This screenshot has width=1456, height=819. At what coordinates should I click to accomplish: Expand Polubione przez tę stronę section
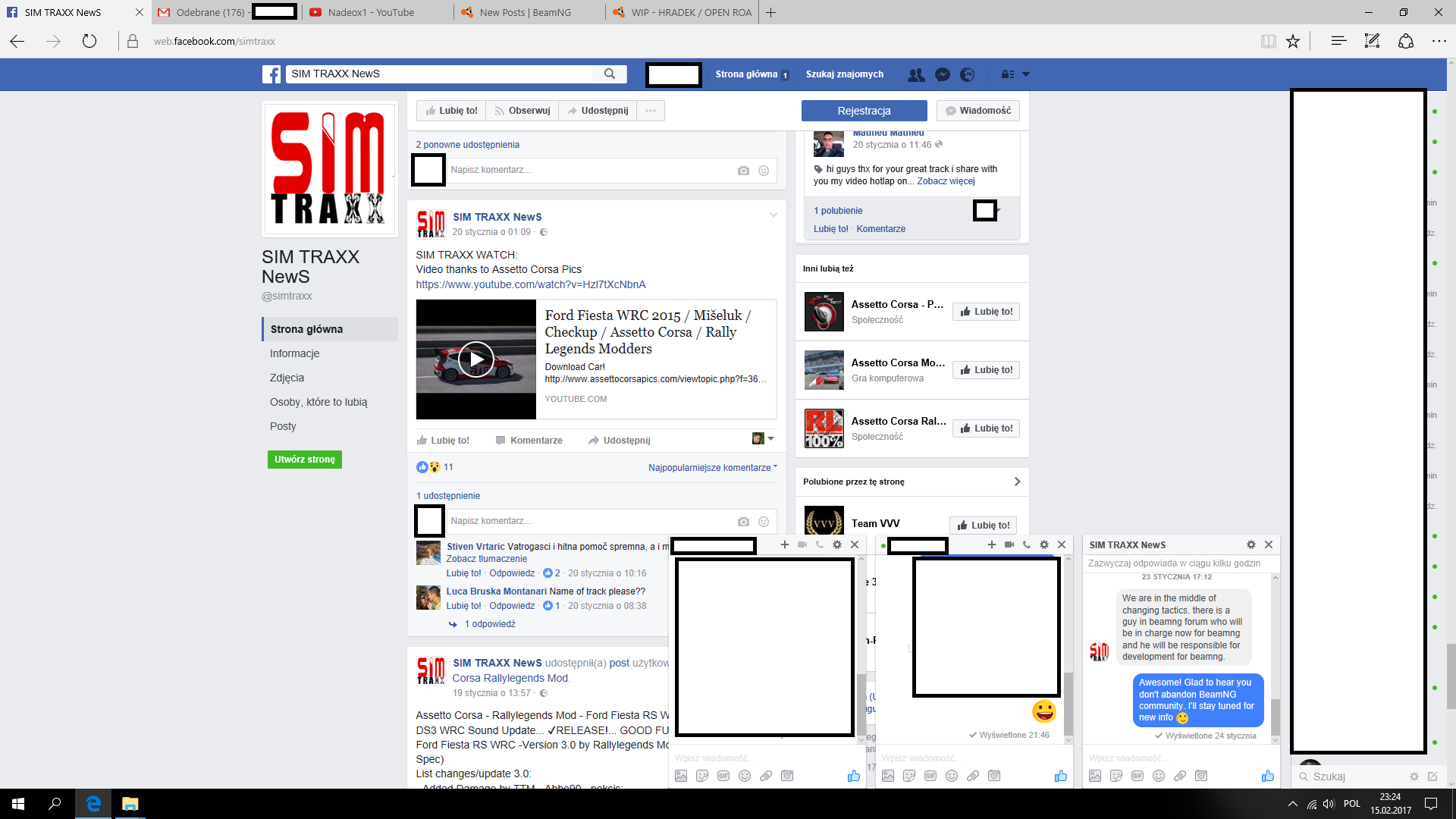click(1017, 482)
